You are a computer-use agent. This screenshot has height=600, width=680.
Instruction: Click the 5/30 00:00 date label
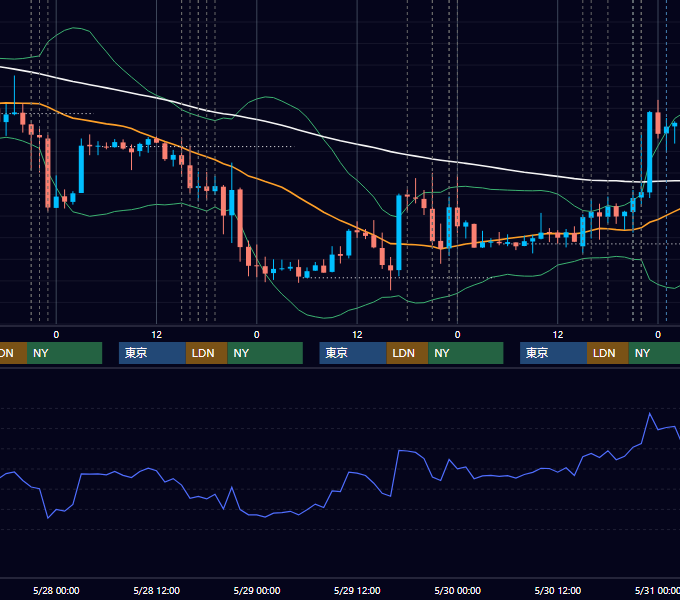tap(458, 590)
